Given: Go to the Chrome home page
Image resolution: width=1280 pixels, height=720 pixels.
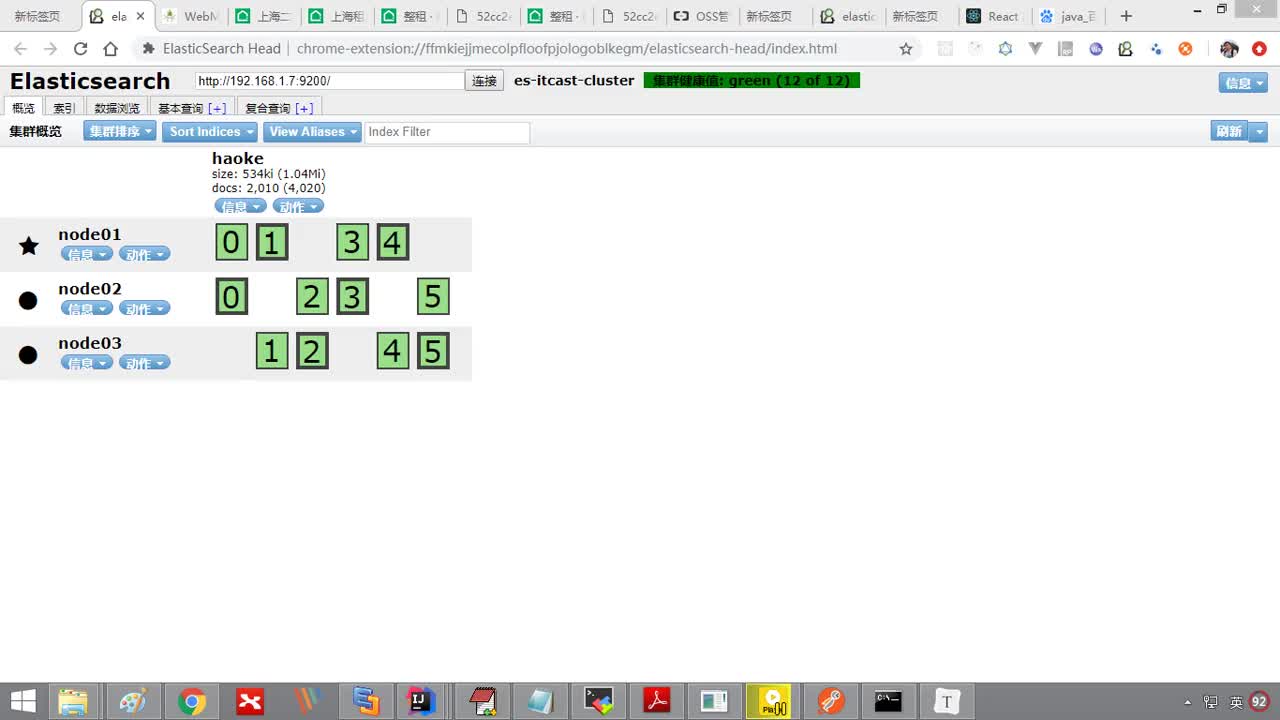Looking at the screenshot, I should coord(111,48).
